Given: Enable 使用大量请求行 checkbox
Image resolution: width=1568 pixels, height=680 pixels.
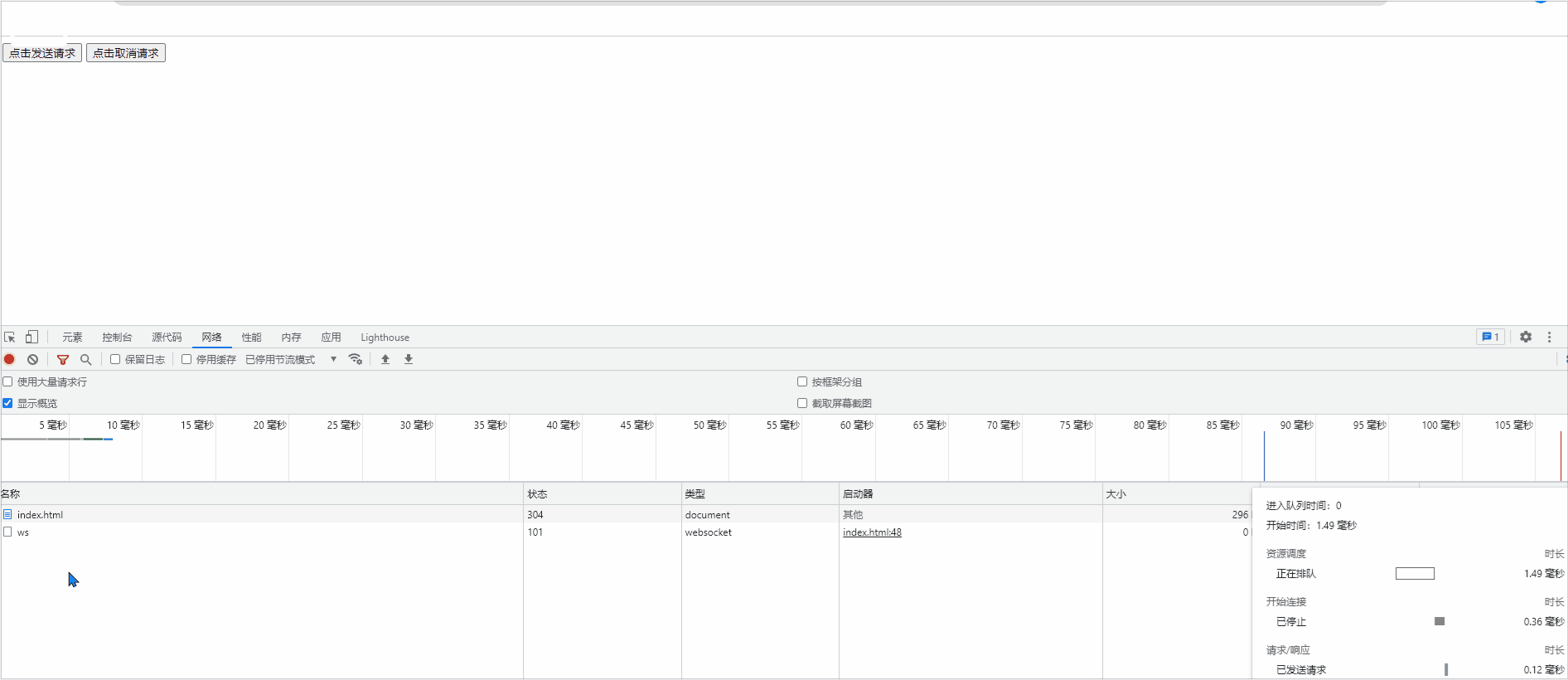Looking at the screenshot, I should pos(7,381).
